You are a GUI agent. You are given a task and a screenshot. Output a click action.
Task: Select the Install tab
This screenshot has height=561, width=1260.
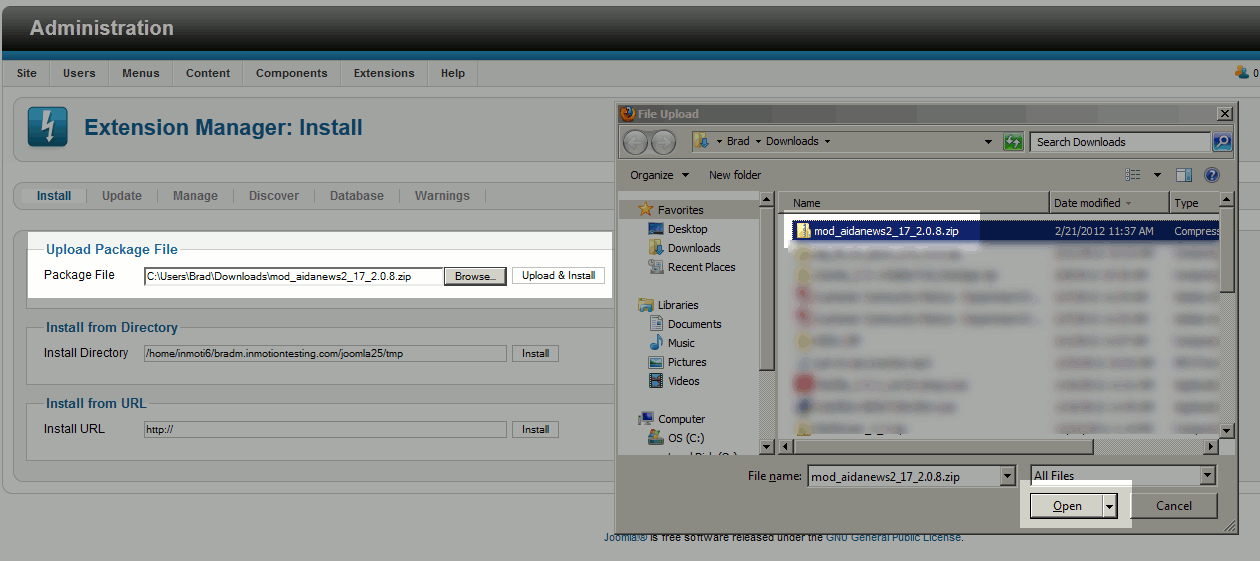(x=54, y=196)
